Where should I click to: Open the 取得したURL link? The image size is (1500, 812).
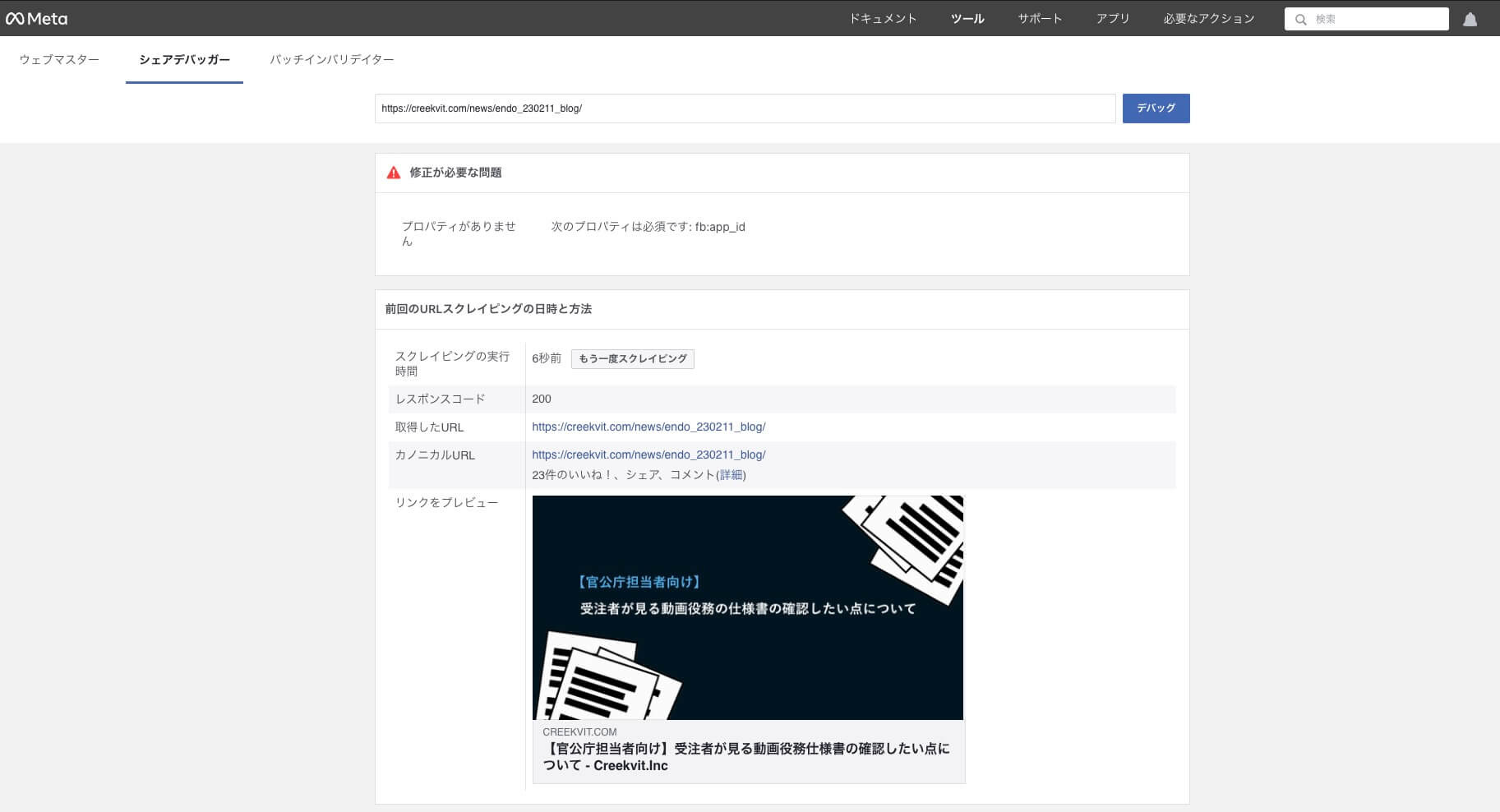(x=648, y=427)
